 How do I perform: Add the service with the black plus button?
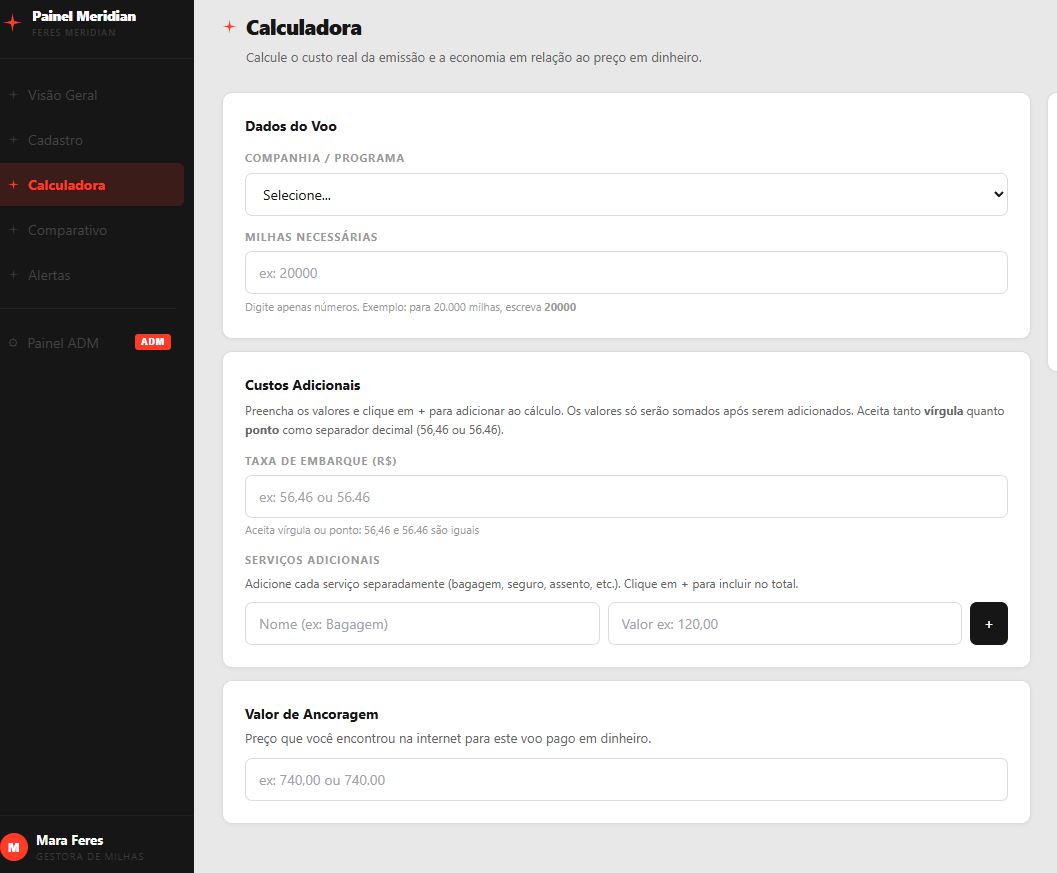coord(988,624)
